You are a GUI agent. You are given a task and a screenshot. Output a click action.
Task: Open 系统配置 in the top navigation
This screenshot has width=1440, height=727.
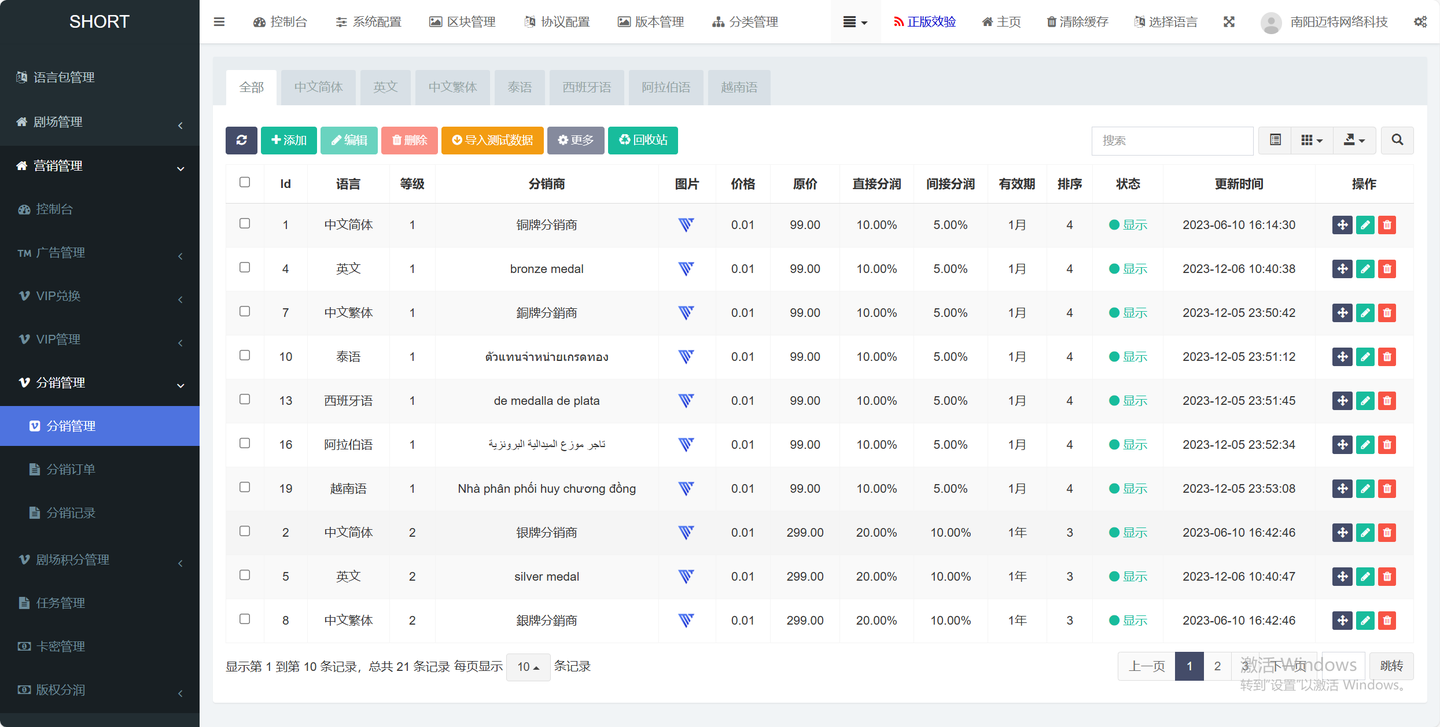click(x=368, y=22)
